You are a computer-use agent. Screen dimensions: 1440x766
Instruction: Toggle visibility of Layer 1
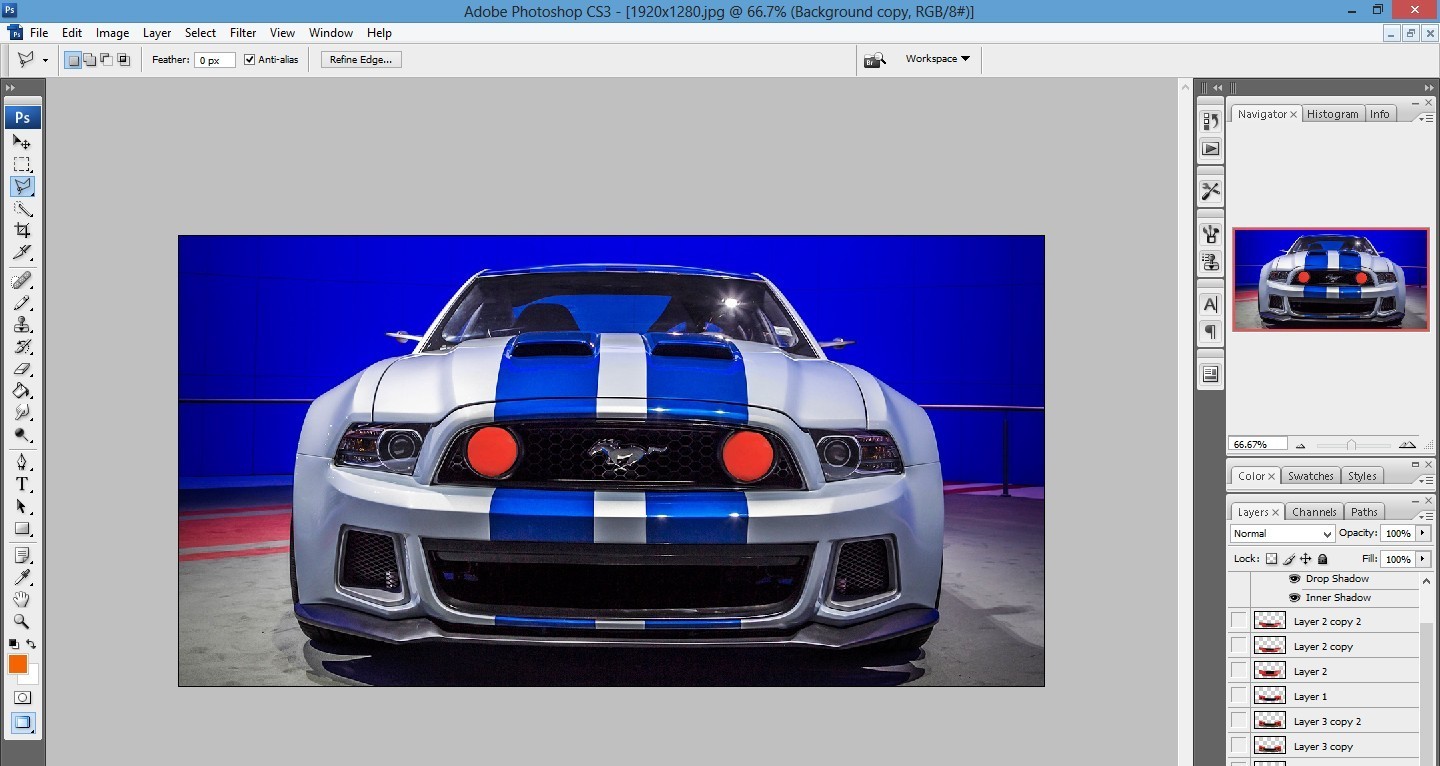point(1239,696)
